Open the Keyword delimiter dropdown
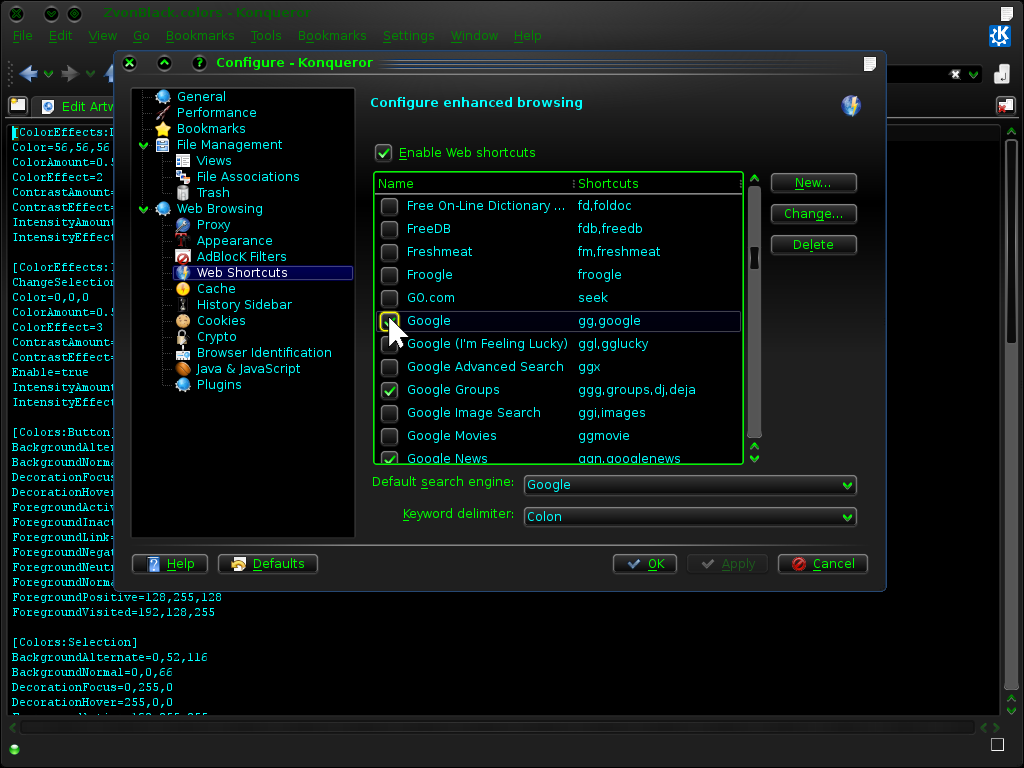This screenshot has height=768, width=1024. (x=690, y=517)
